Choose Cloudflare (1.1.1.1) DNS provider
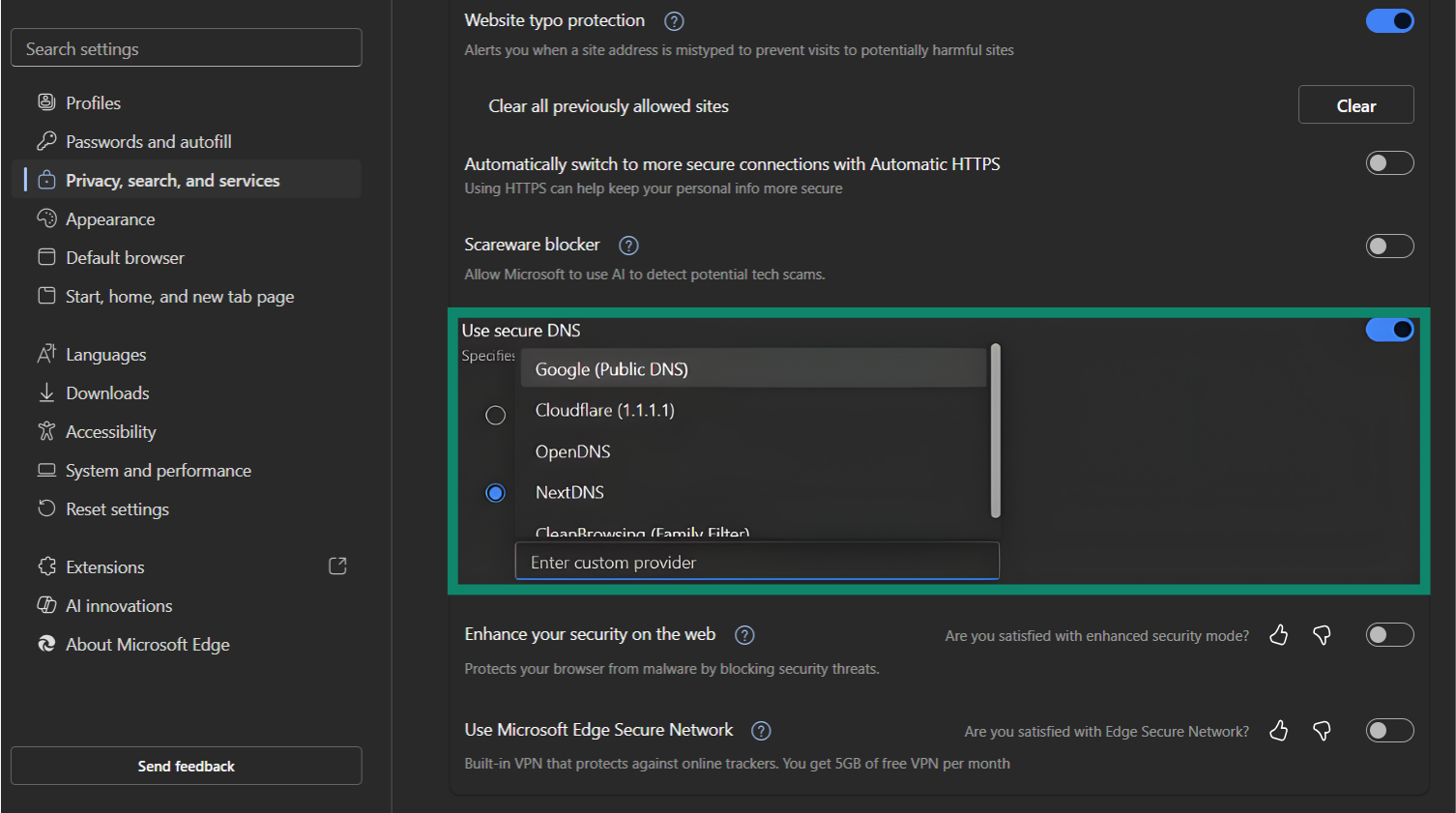1456x813 pixels. coord(604,411)
